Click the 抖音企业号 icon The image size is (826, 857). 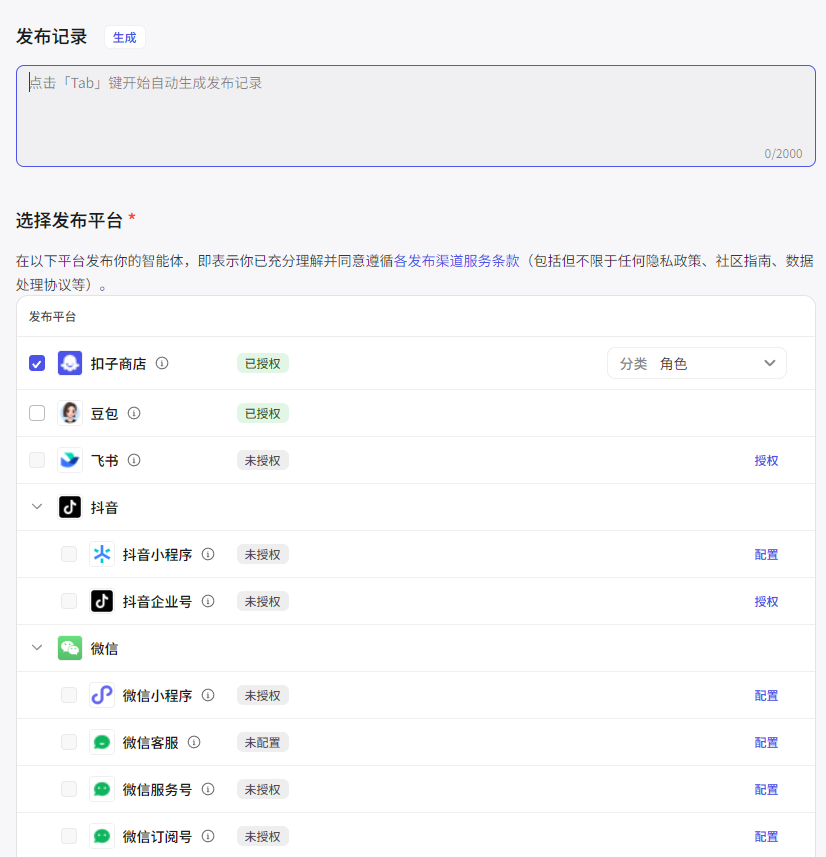(102, 601)
